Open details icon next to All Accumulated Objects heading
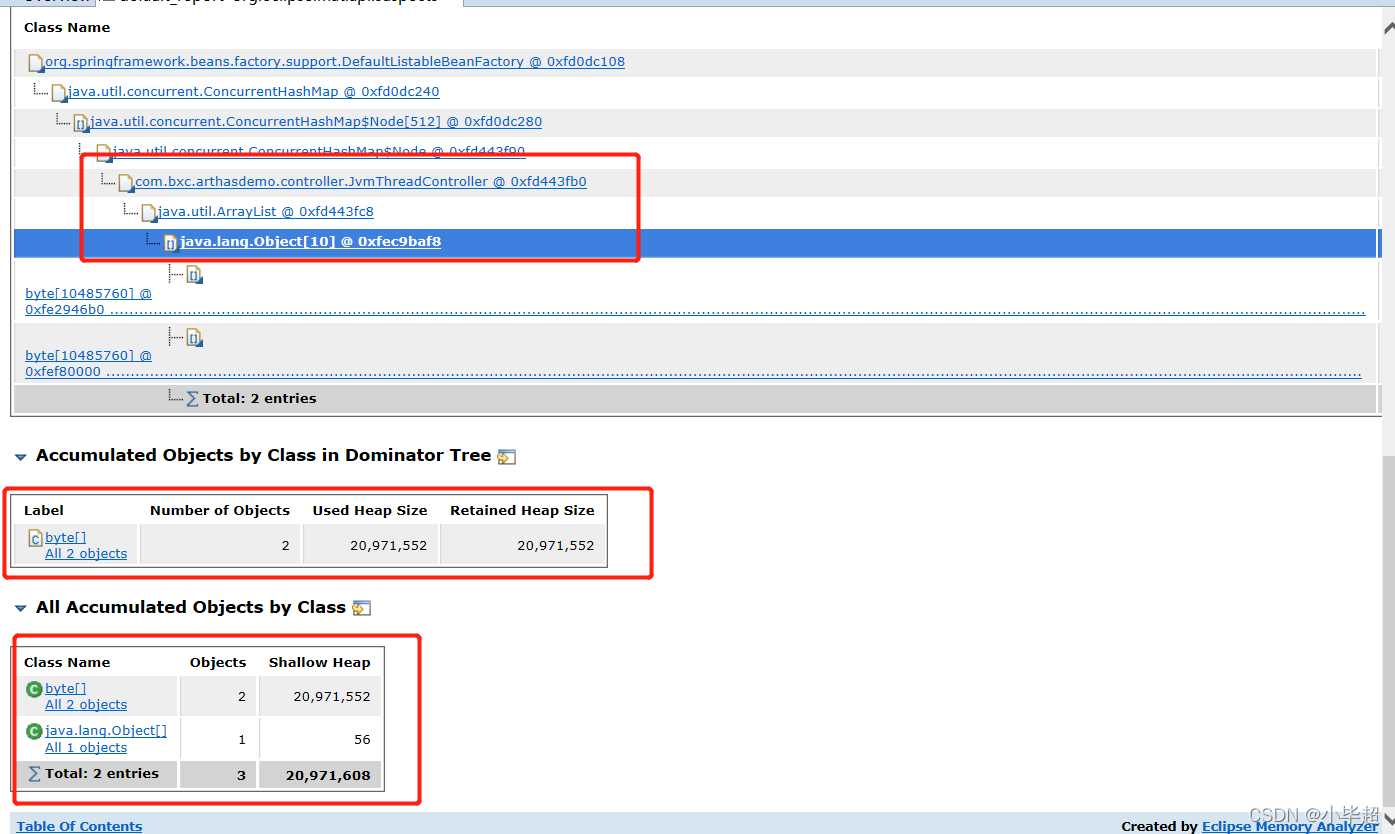Viewport: 1395px width, 834px height. tap(362, 608)
